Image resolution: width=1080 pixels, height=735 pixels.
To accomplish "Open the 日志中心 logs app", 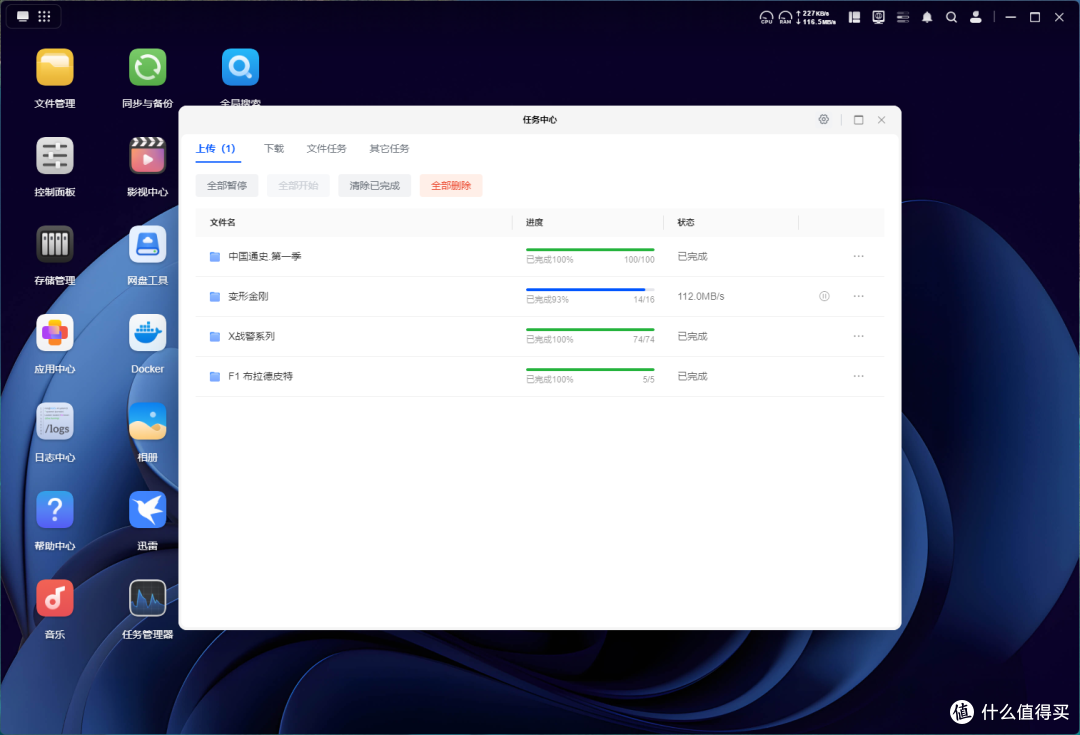I will tap(54, 422).
